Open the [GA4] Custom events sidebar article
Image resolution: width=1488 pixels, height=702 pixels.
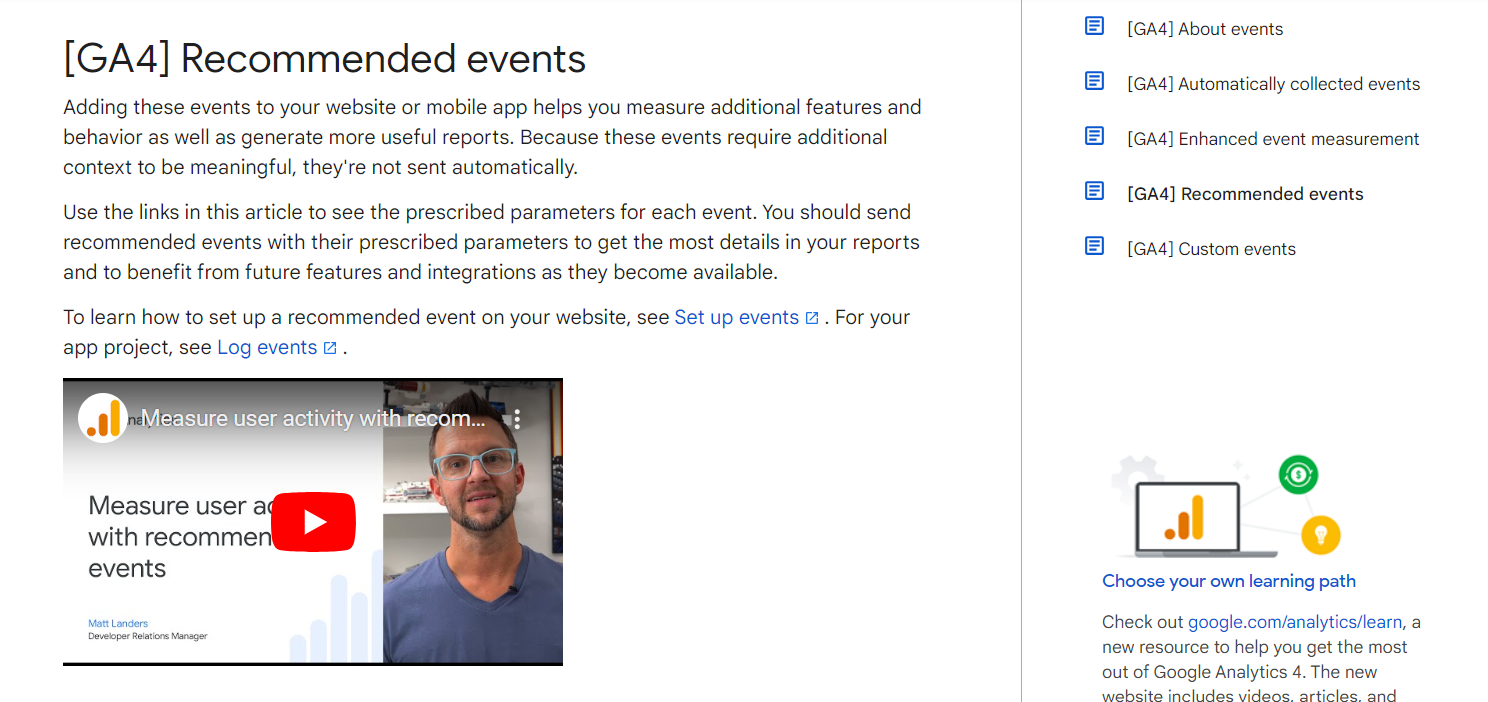(1211, 248)
